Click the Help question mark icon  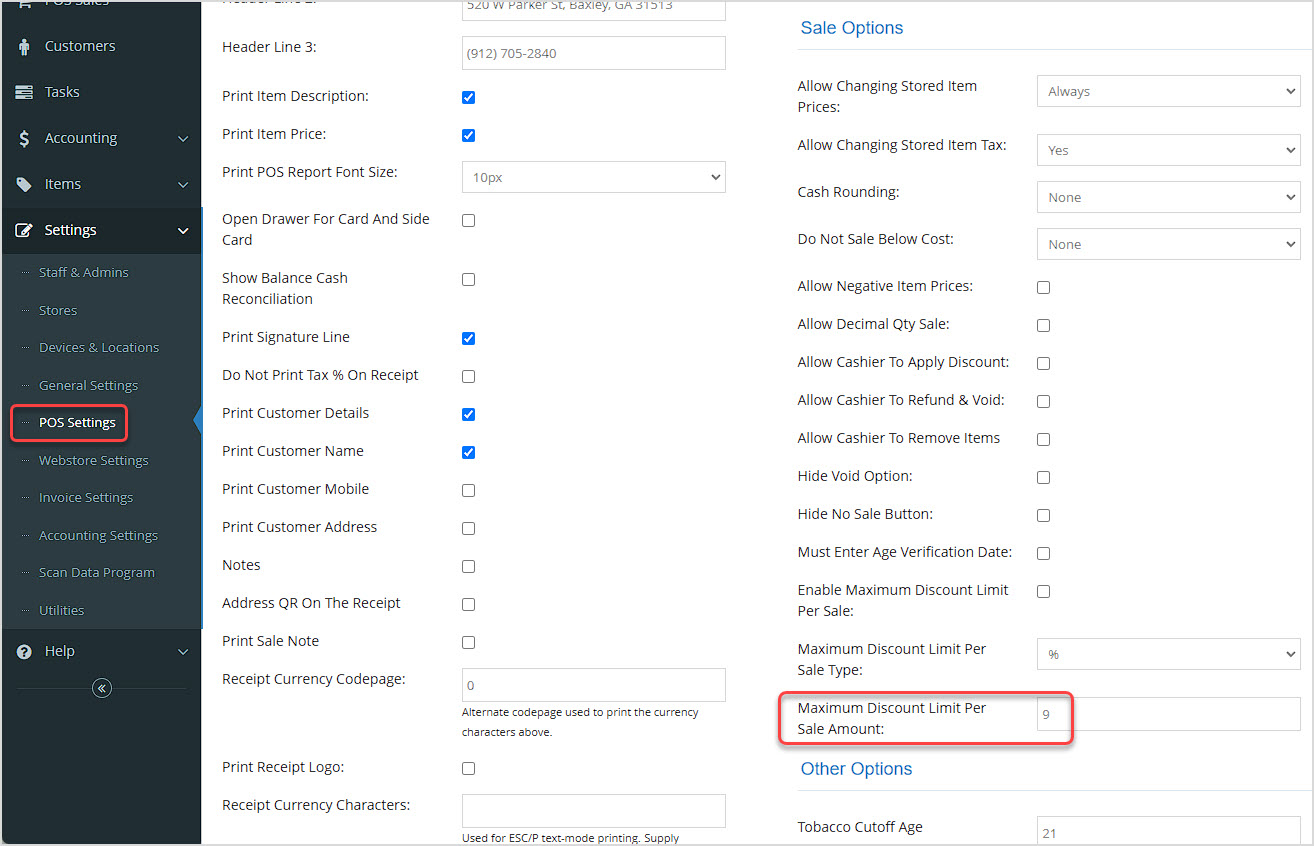(x=24, y=651)
